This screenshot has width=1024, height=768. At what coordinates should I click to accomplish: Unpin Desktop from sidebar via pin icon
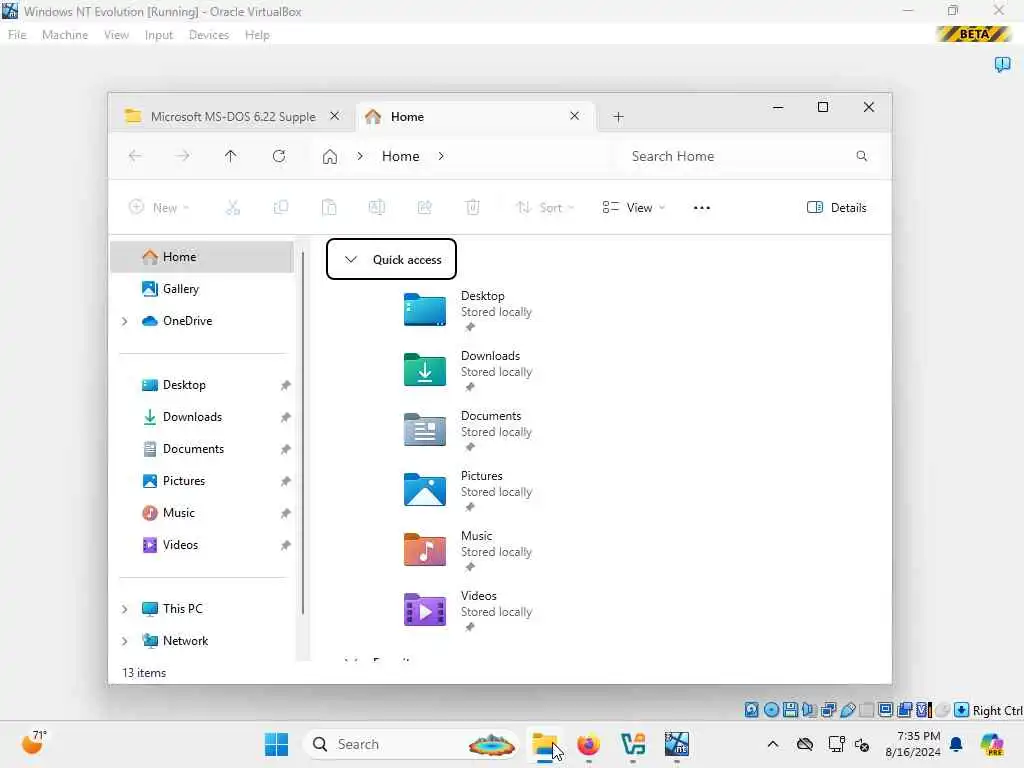[285, 385]
